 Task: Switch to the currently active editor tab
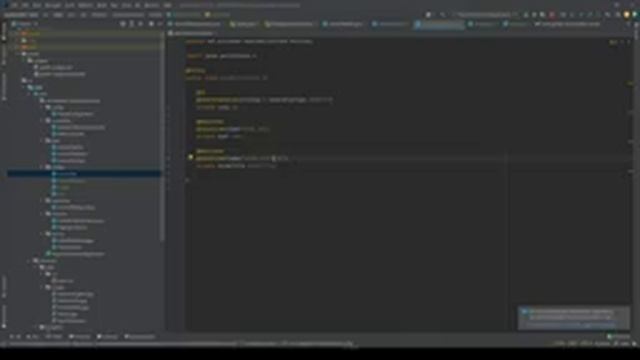click(439, 24)
